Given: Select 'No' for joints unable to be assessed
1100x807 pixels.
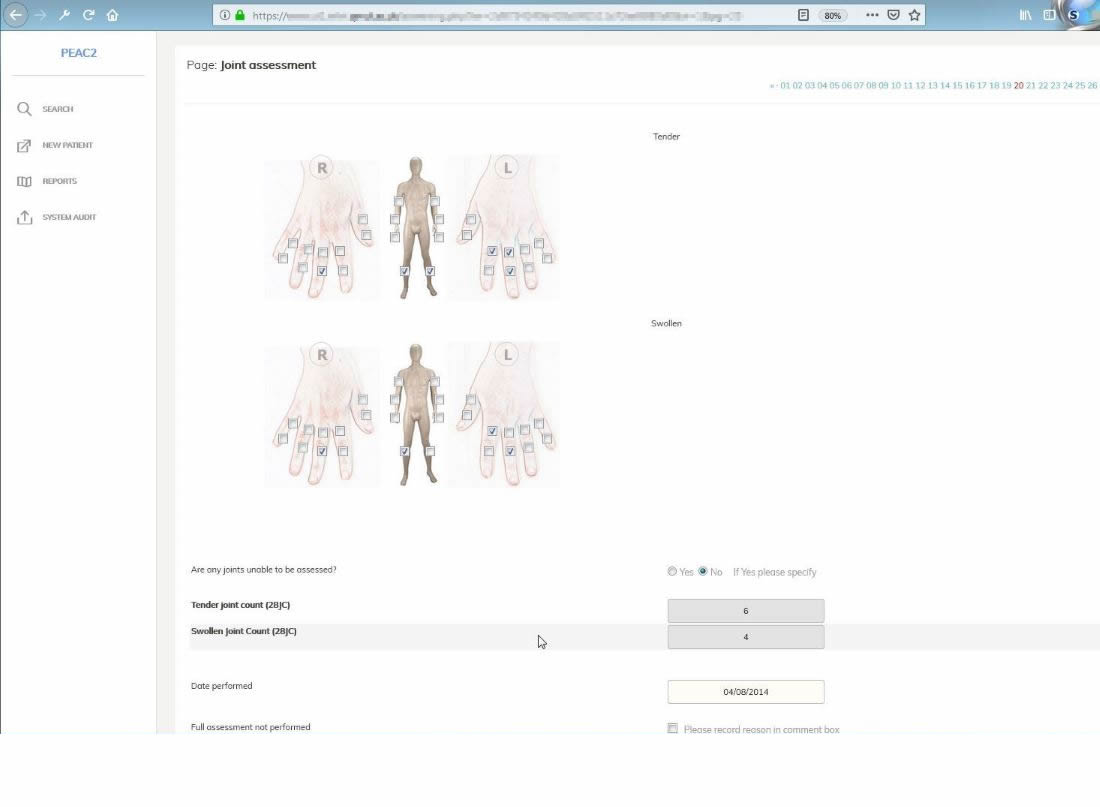Looking at the screenshot, I should click(703, 572).
